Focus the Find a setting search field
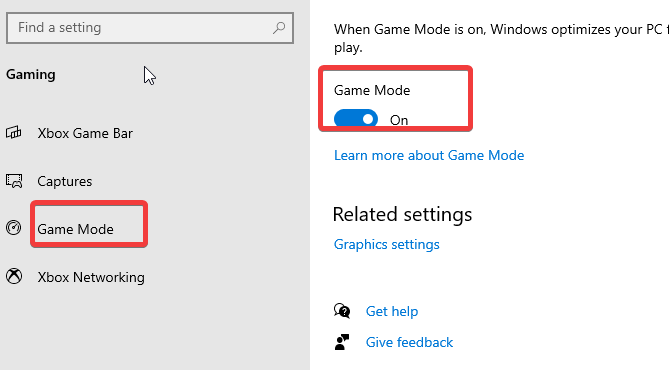669x370 pixels. 150,28
